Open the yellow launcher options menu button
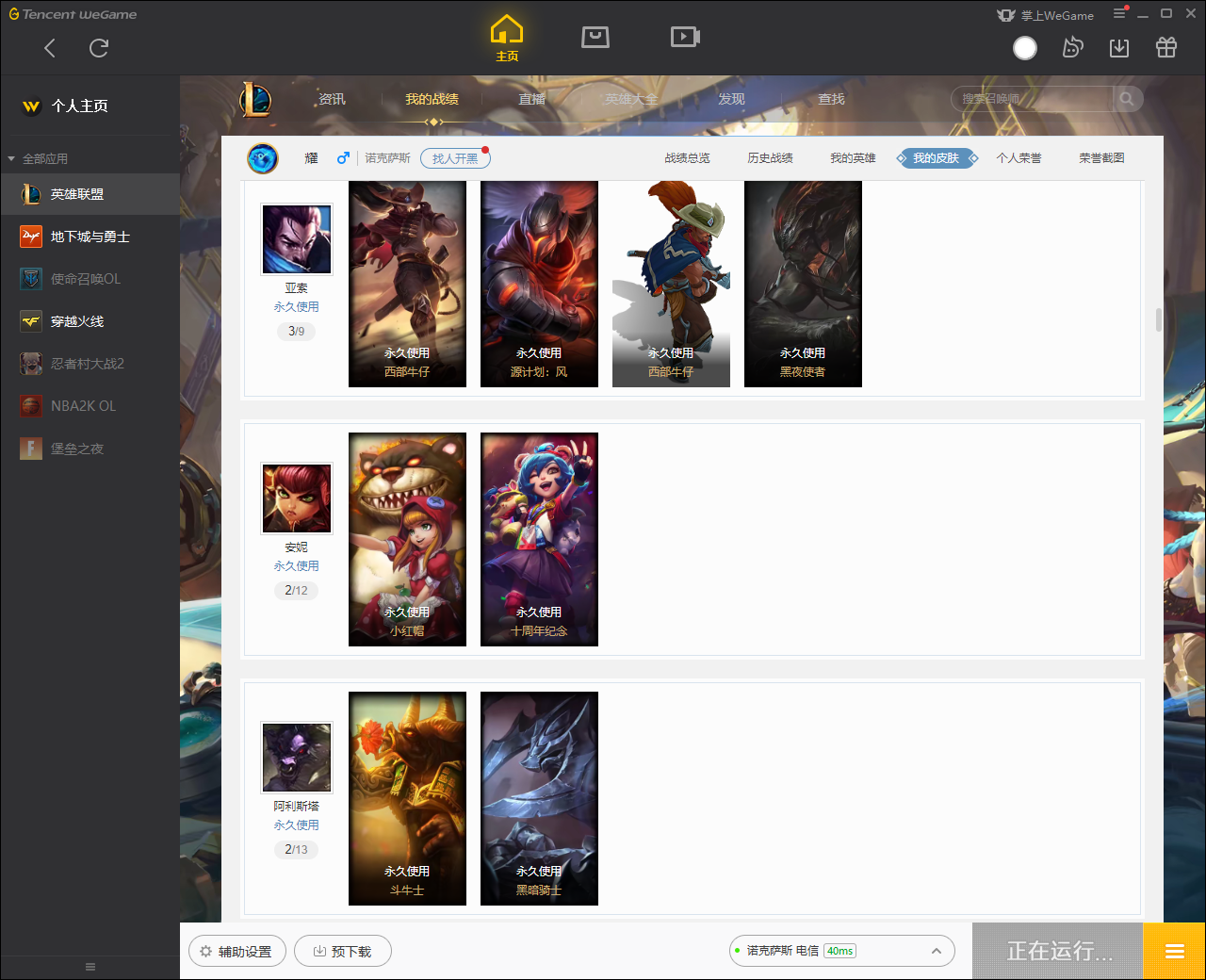Viewport: 1206px width, 980px height. coord(1174,951)
